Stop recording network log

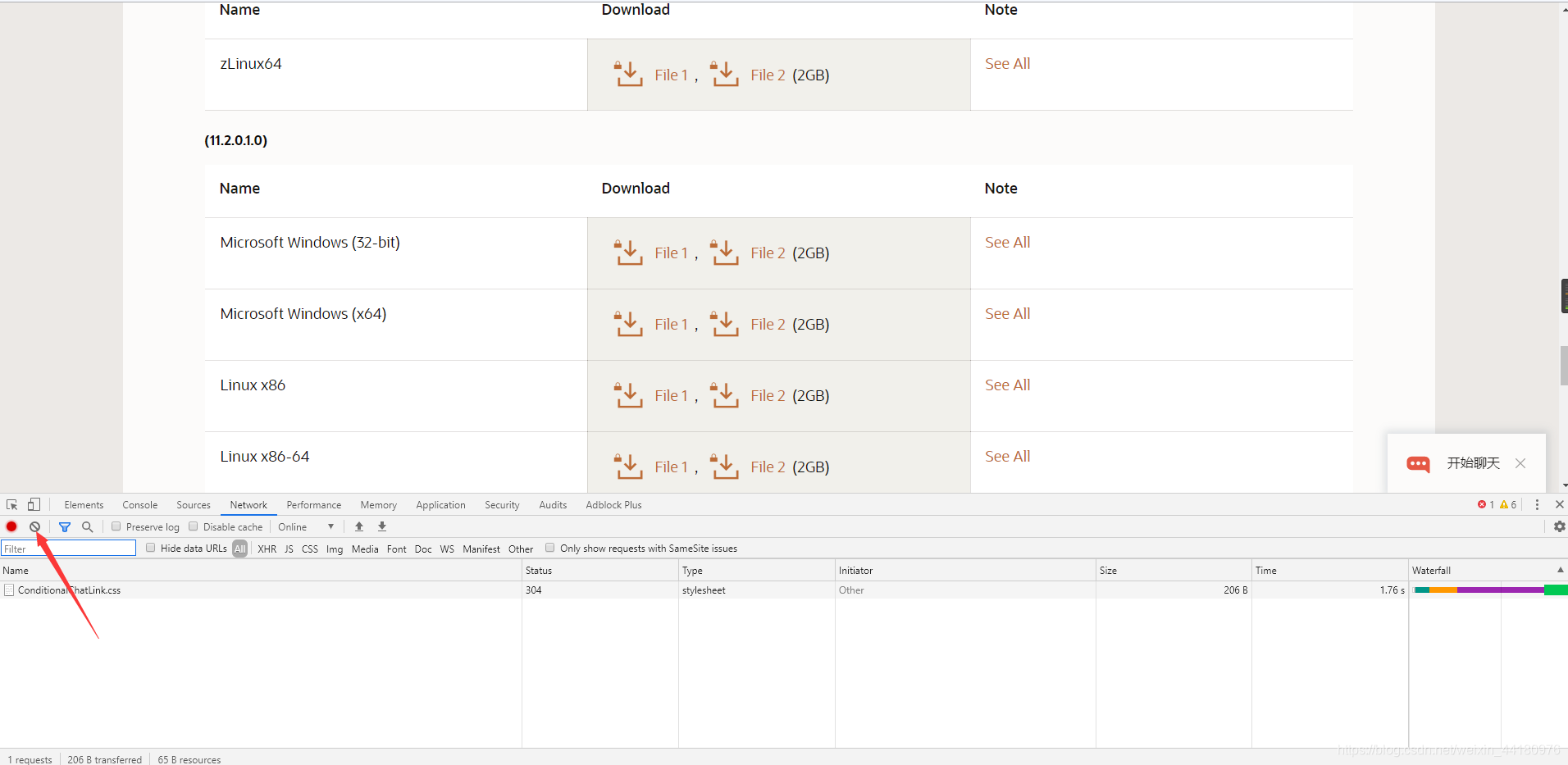pyautogui.click(x=11, y=527)
